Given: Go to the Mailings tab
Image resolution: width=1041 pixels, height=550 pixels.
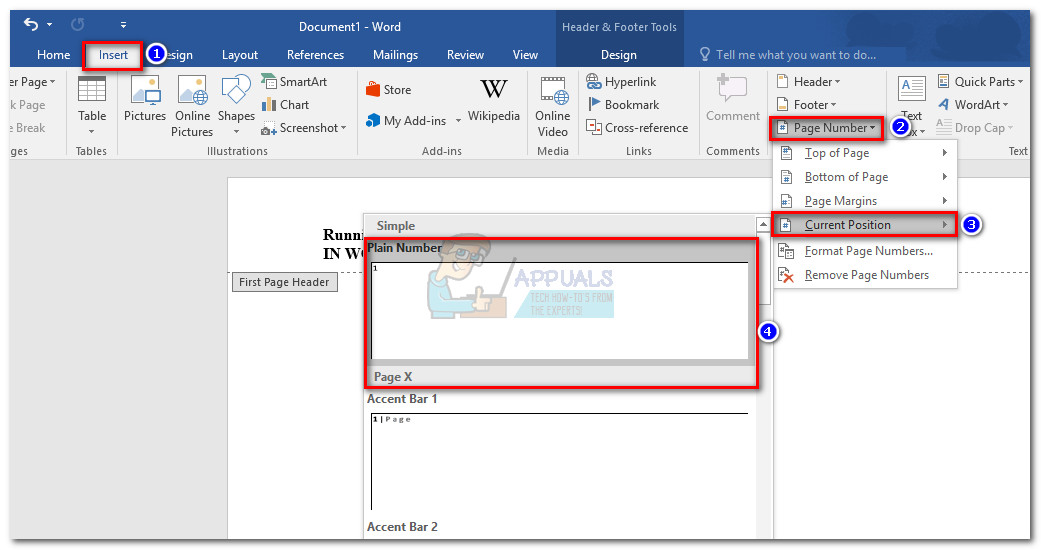Looking at the screenshot, I should pos(396,55).
